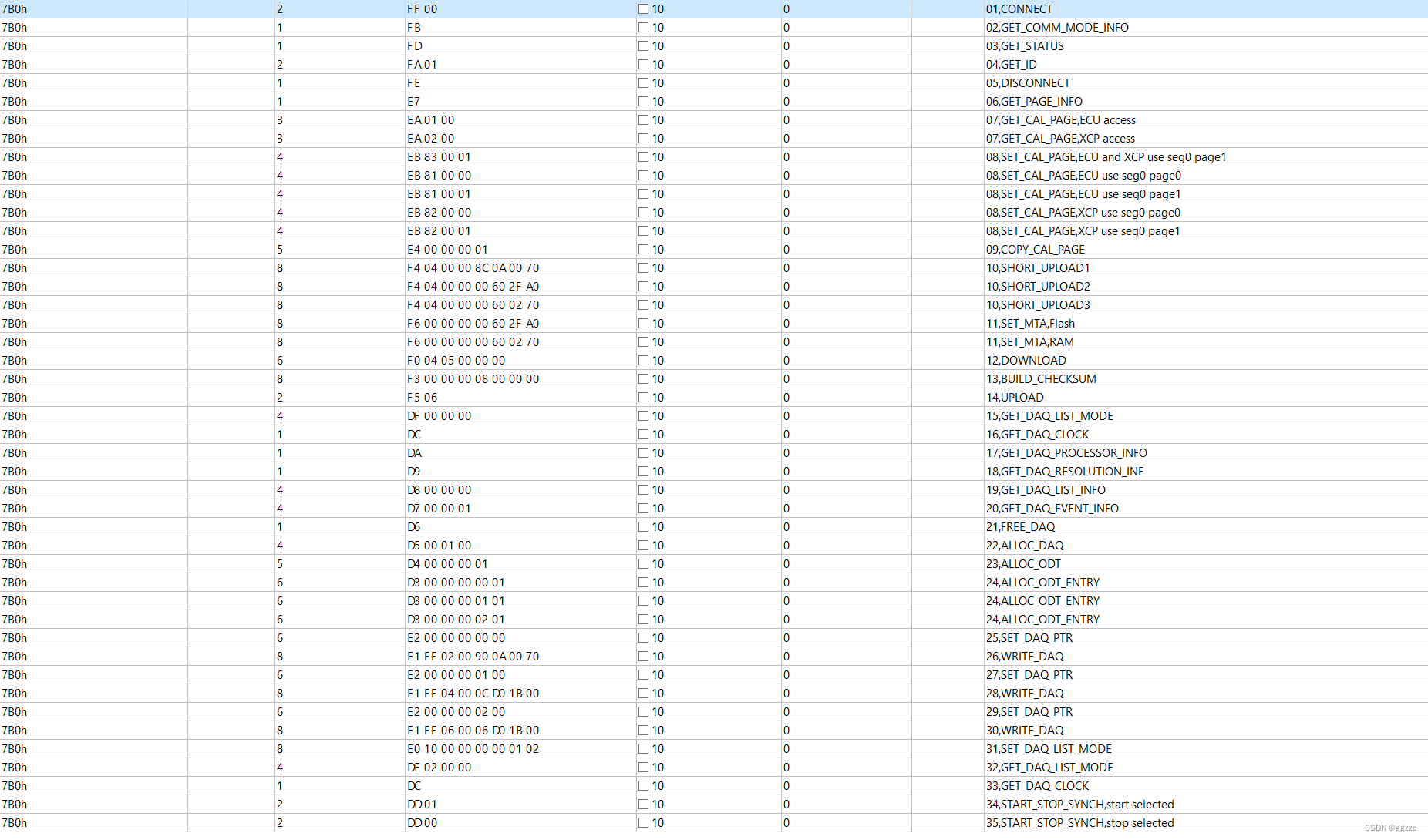Check the checkbox on the 19,GET_DAQ_LIST_INFO row
Viewport: 1428px width, 840px height.
642,490
